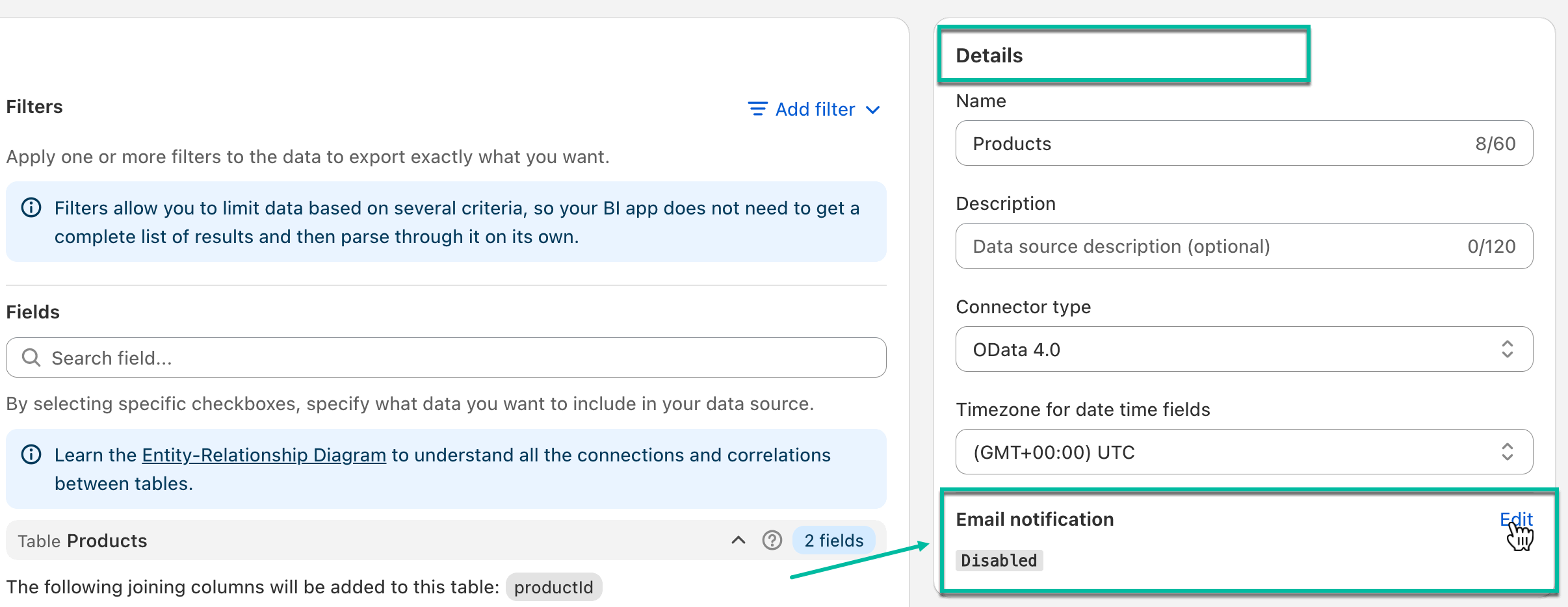The height and width of the screenshot is (607, 1568).
Task: Click the Details section header
Action: pos(990,55)
